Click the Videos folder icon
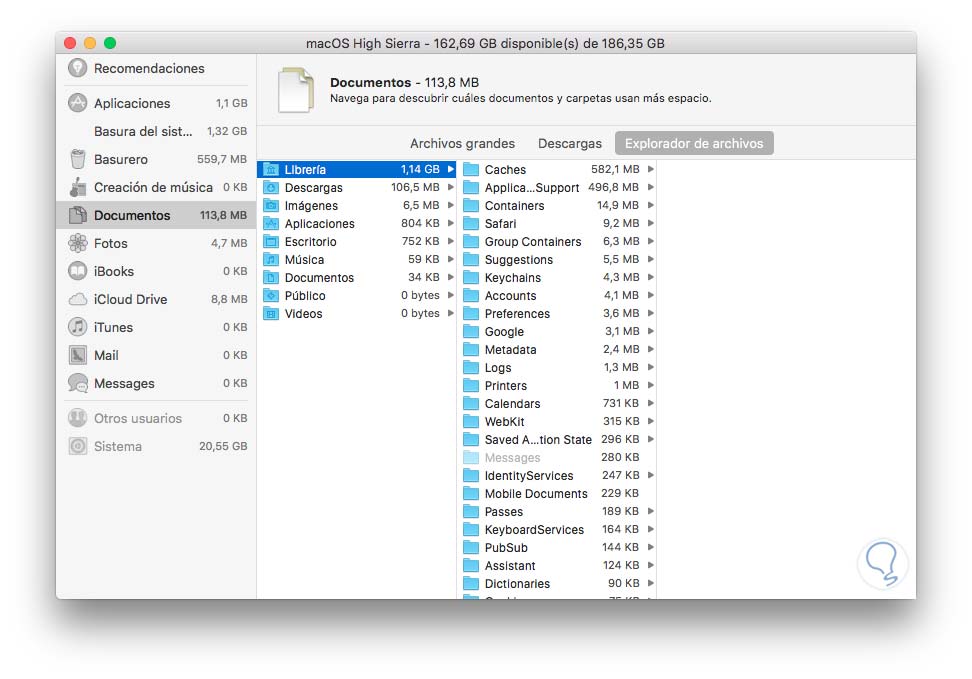Screen dimensions: 972x679 click(x=271, y=313)
